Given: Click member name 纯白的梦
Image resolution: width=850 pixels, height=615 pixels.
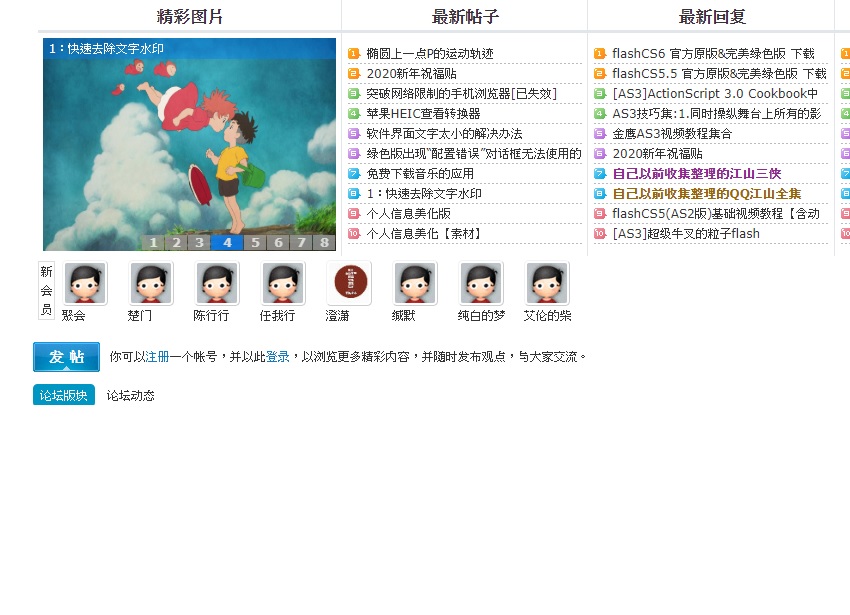Looking at the screenshot, I should click(481, 316).
